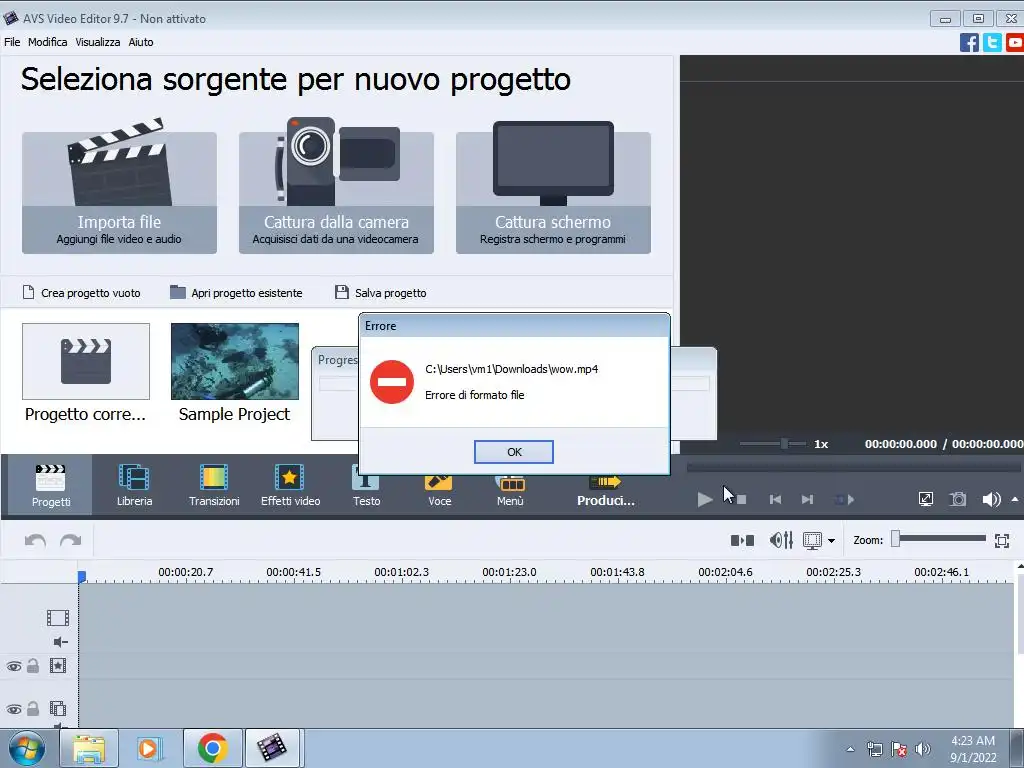Click the storyboard view icon

tap(743, 540)
